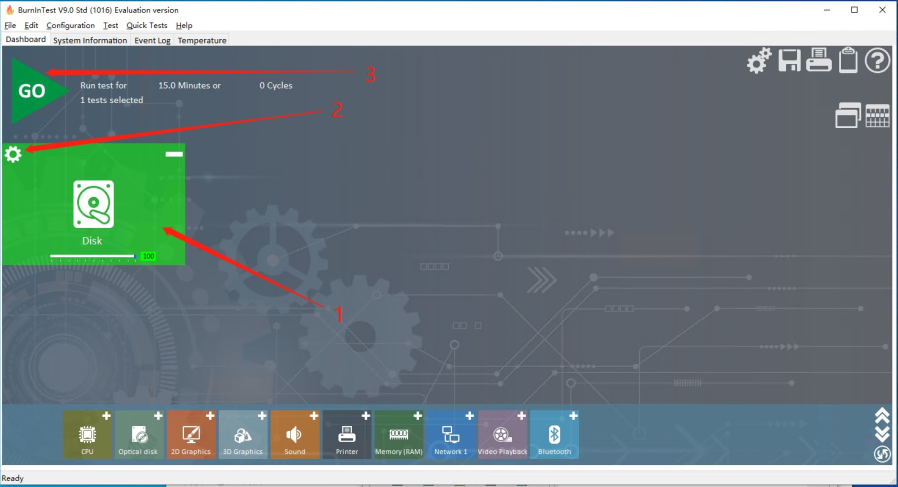Print results with printer icon
898x487 pixels.
[818, 60]
